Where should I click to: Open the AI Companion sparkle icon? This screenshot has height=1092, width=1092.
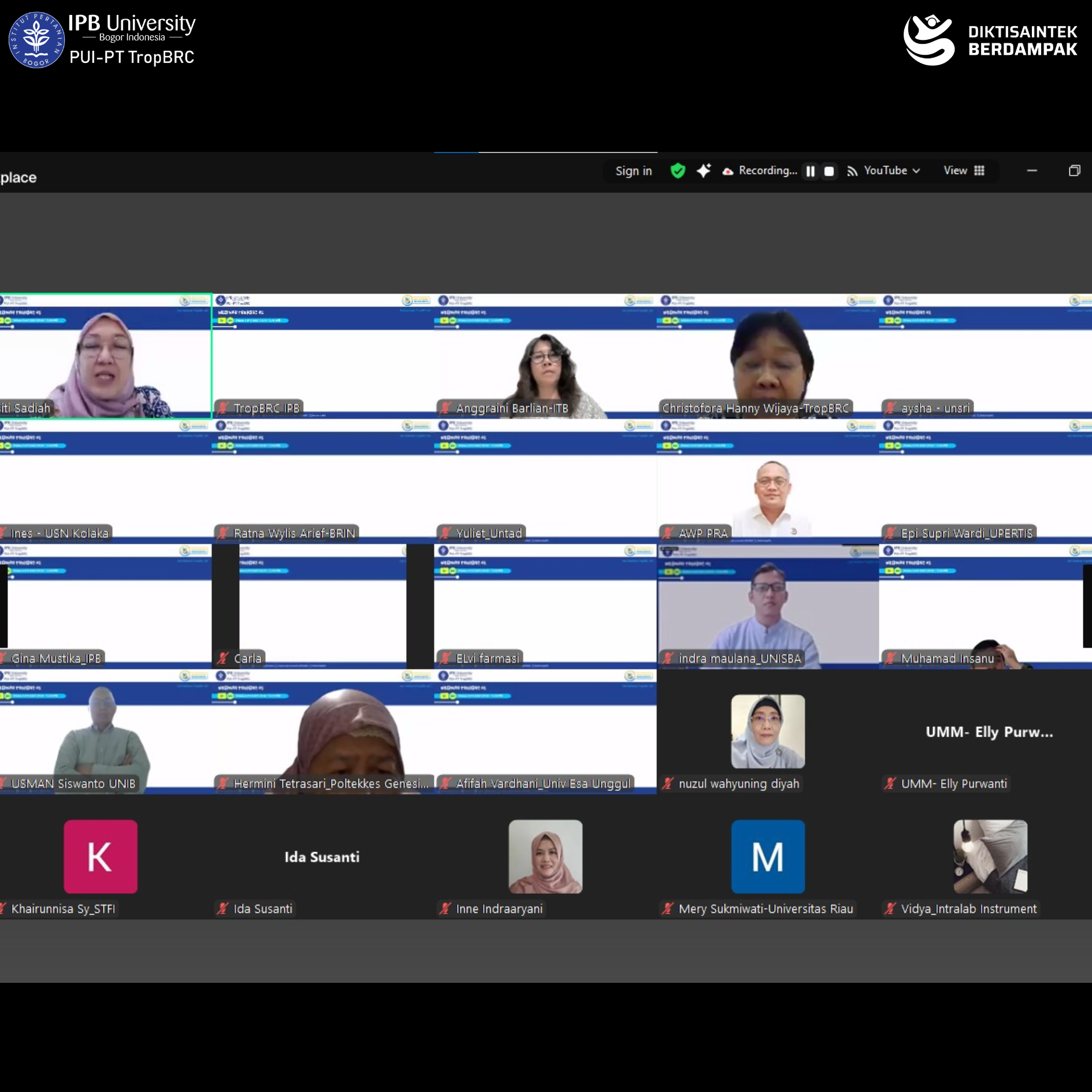703,171
